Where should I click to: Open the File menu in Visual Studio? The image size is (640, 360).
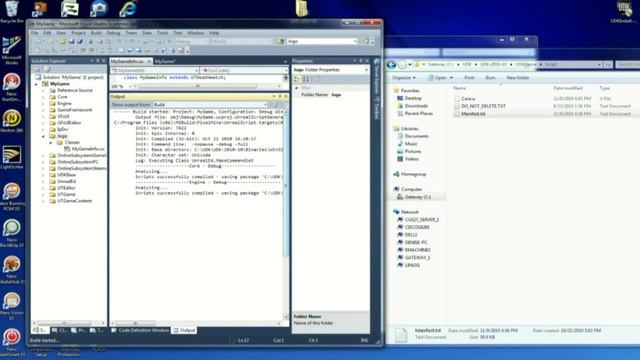(35, 33)
